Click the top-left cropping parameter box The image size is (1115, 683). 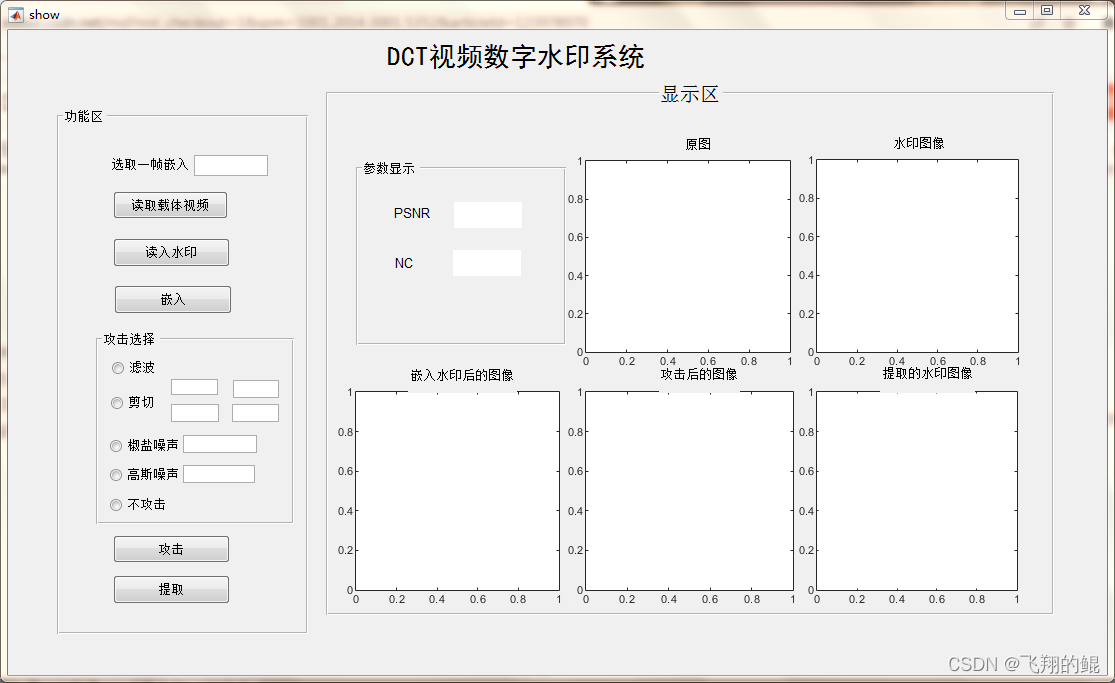pos(195,388)
